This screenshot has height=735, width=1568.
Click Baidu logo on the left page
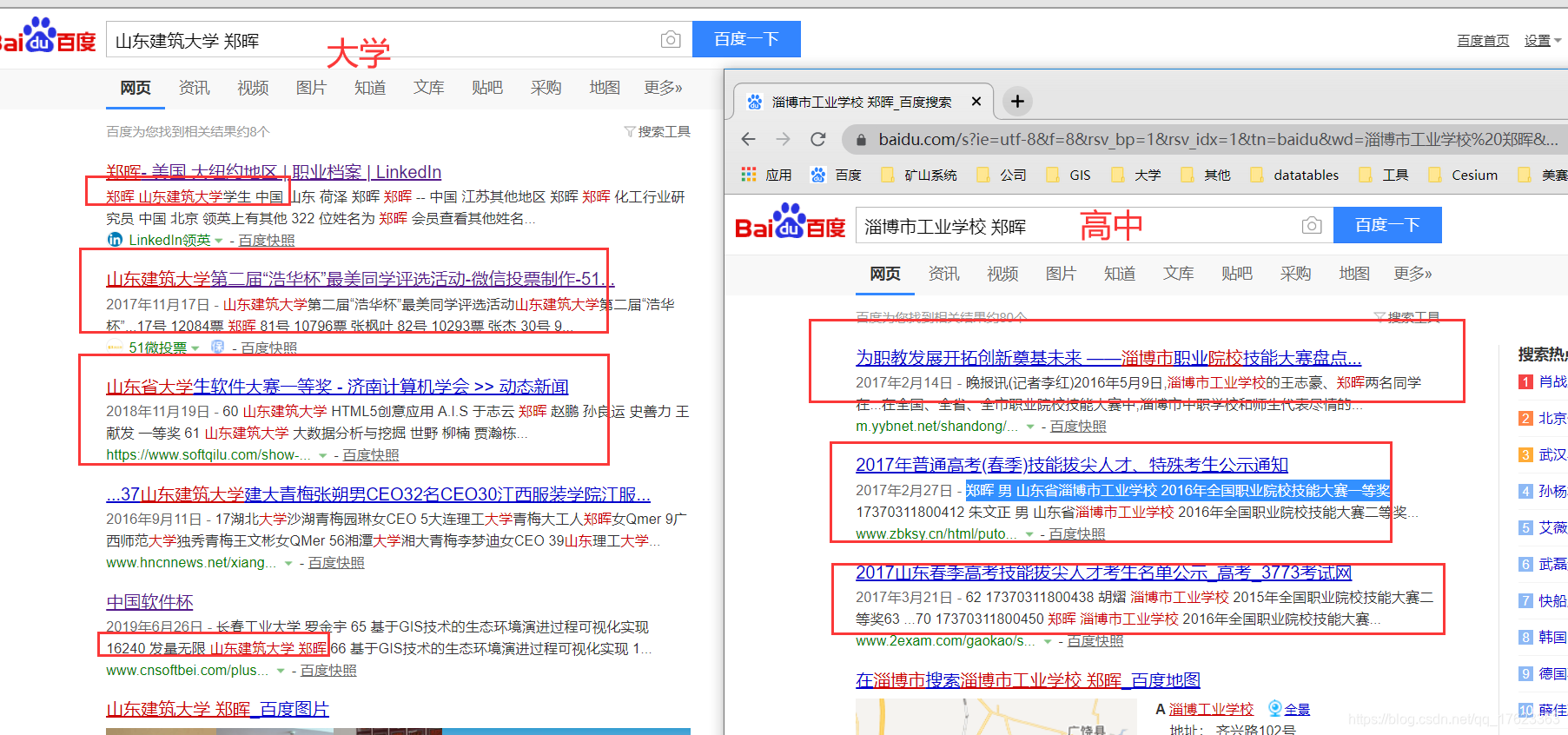coord(48,36)
